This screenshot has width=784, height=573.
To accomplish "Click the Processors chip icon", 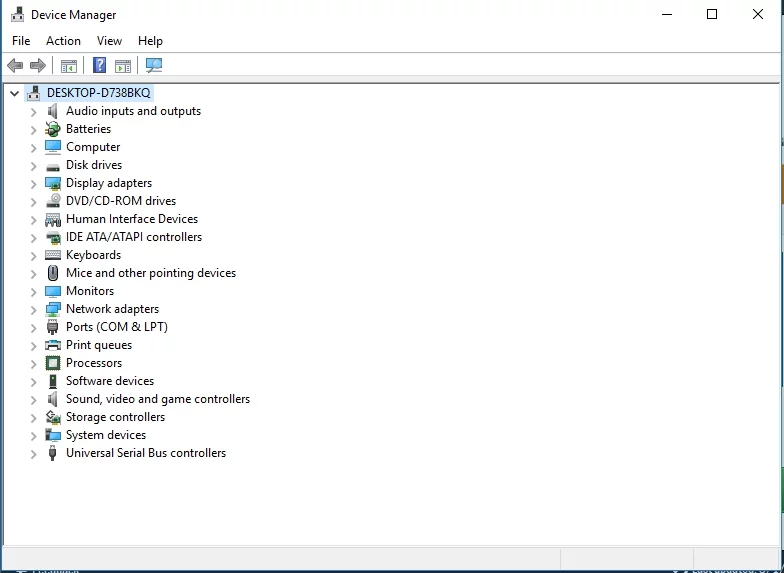I will [53, 363].
